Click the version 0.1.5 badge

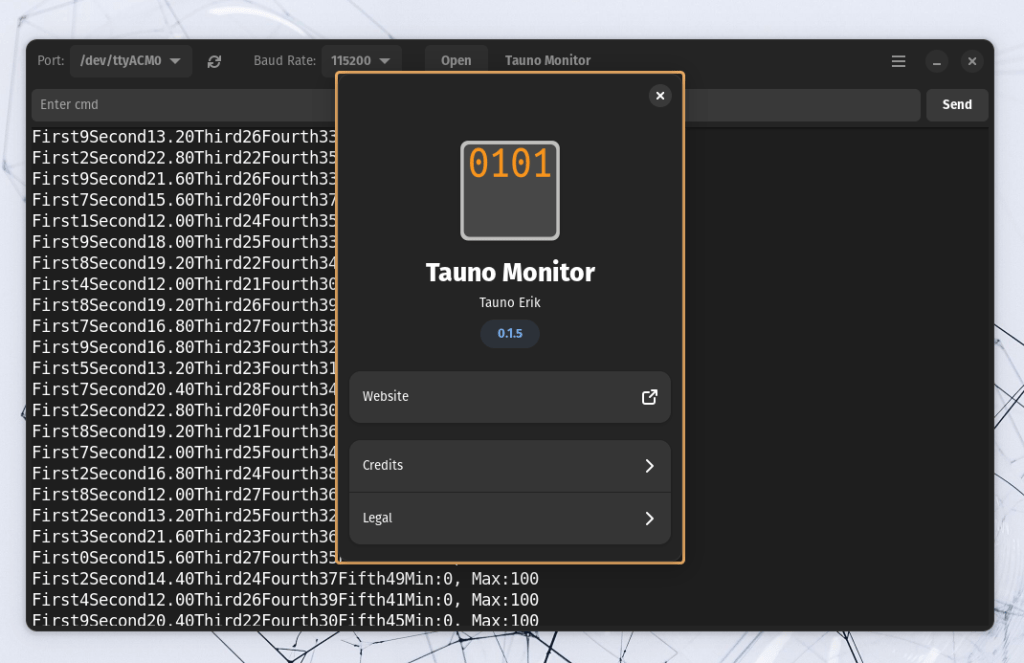[510, 333]
